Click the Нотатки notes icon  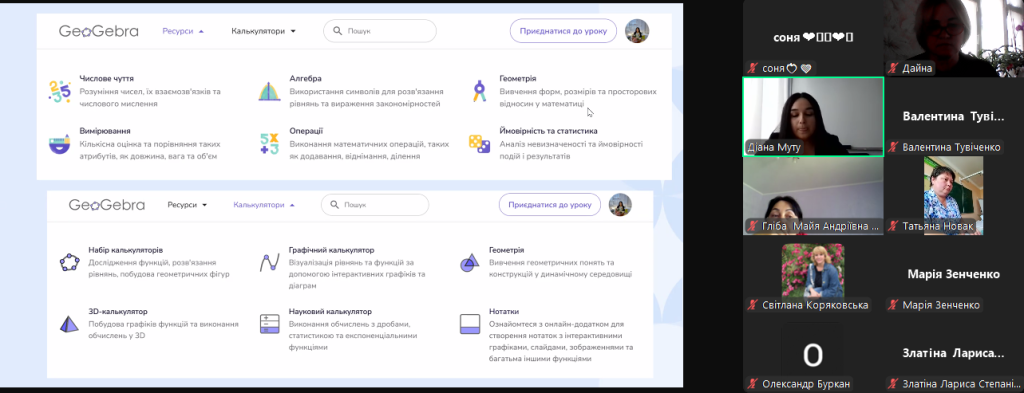point(469,324)
